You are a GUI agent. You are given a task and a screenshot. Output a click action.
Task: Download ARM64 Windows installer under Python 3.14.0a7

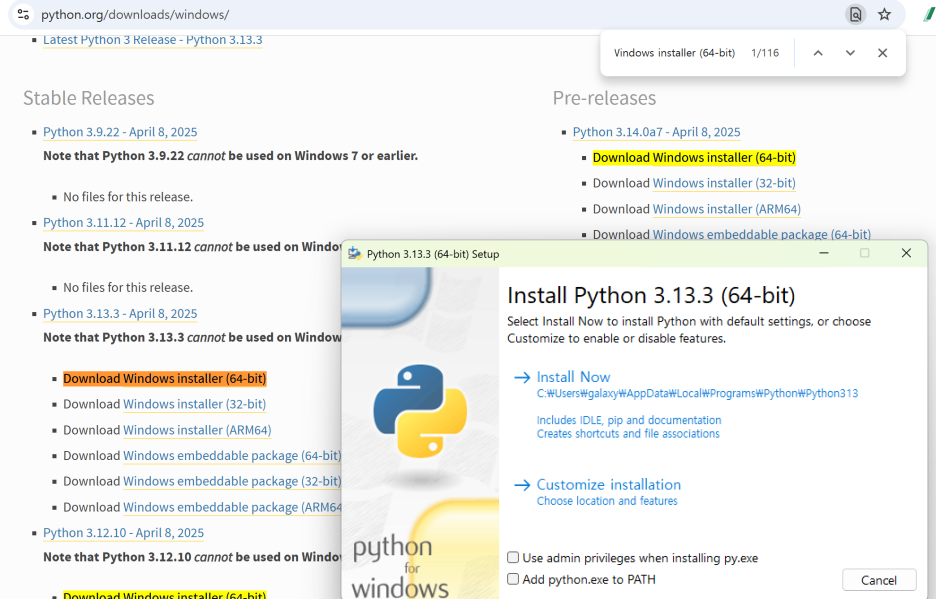click(x=726, y=209)
